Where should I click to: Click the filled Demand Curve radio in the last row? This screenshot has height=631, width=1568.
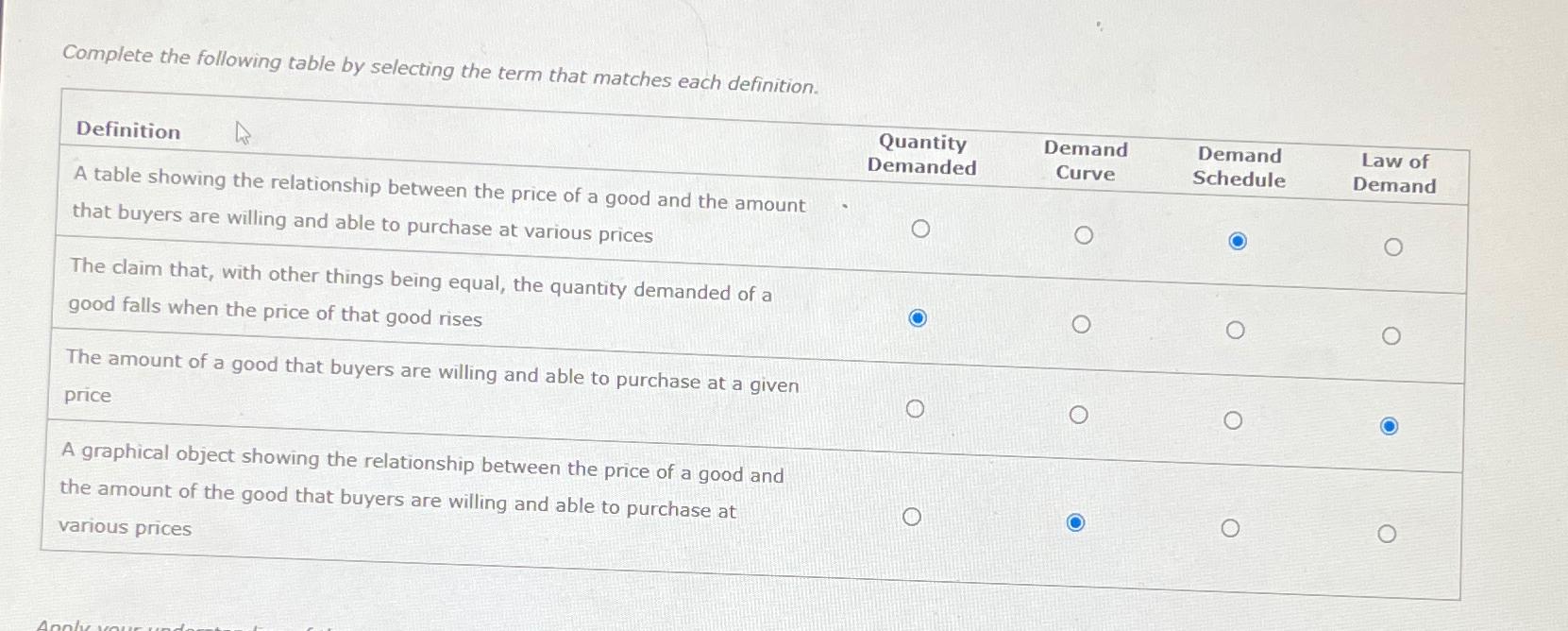pos(1075,521)
